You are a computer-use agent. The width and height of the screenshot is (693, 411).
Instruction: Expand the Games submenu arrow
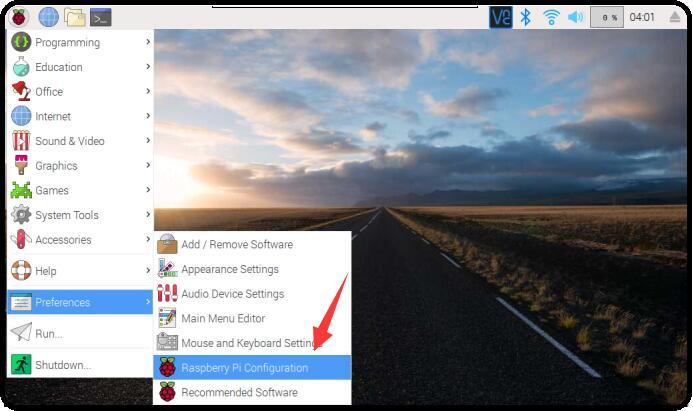click(148, 190)
